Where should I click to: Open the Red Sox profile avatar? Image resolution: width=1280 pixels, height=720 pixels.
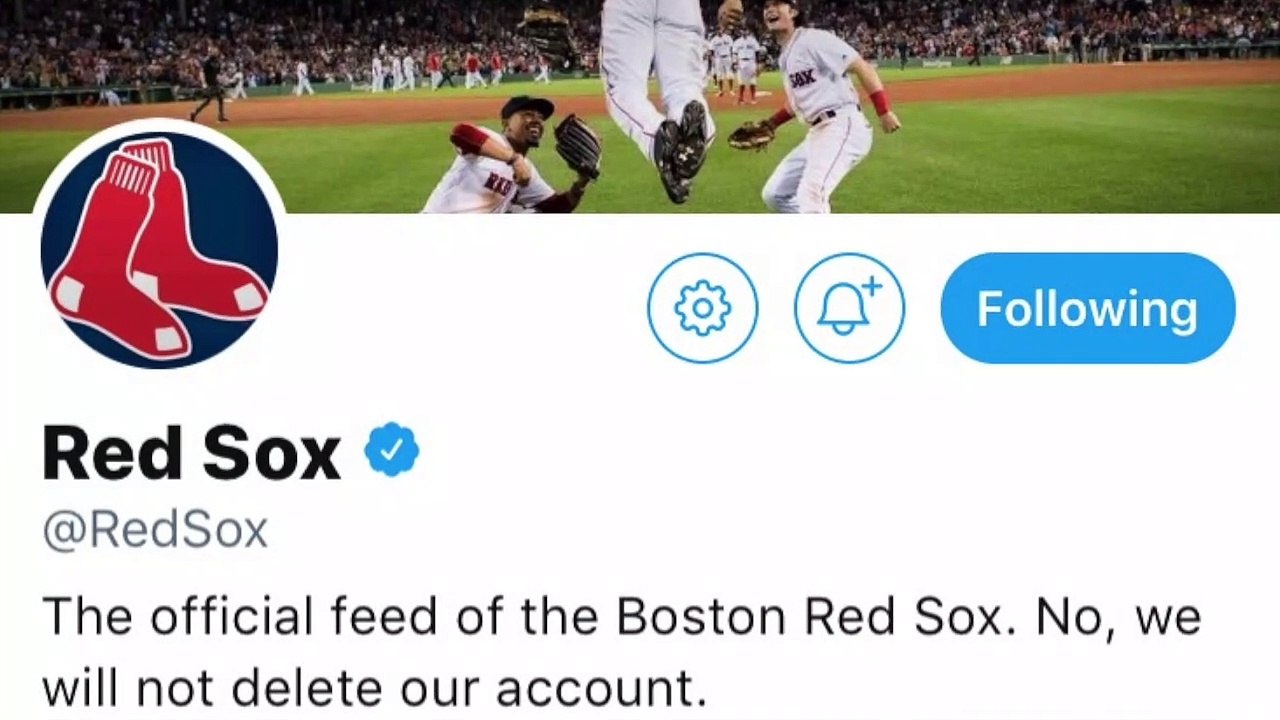point(159,249)
